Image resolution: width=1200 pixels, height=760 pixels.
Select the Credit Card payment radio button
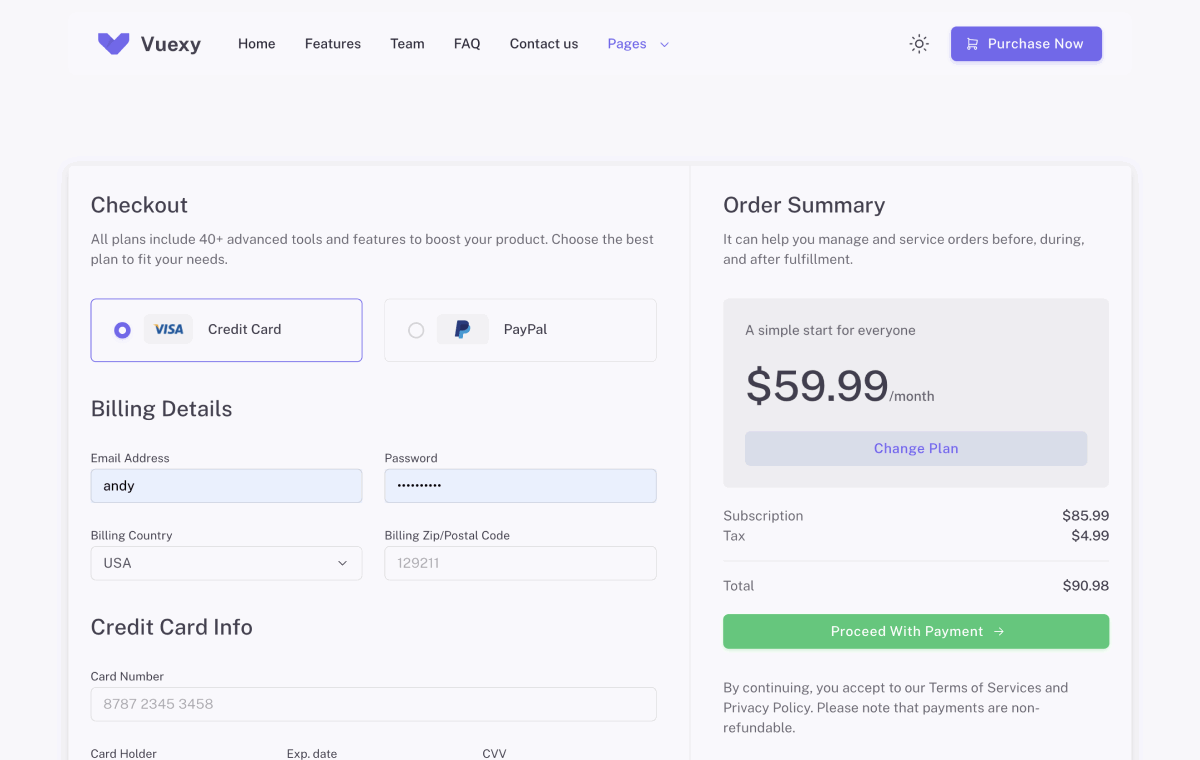pyautogui.click(x=121, y=329)
